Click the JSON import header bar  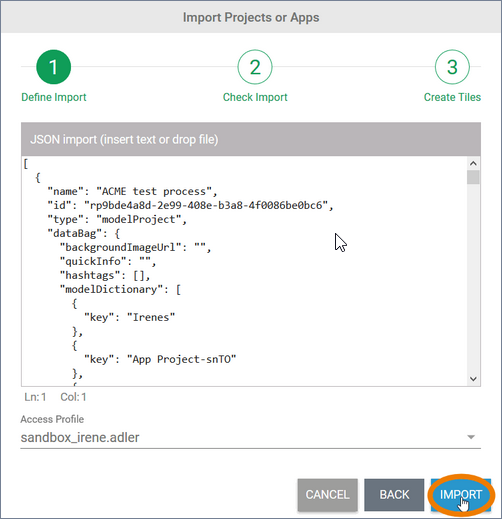[x=251, y=139]
